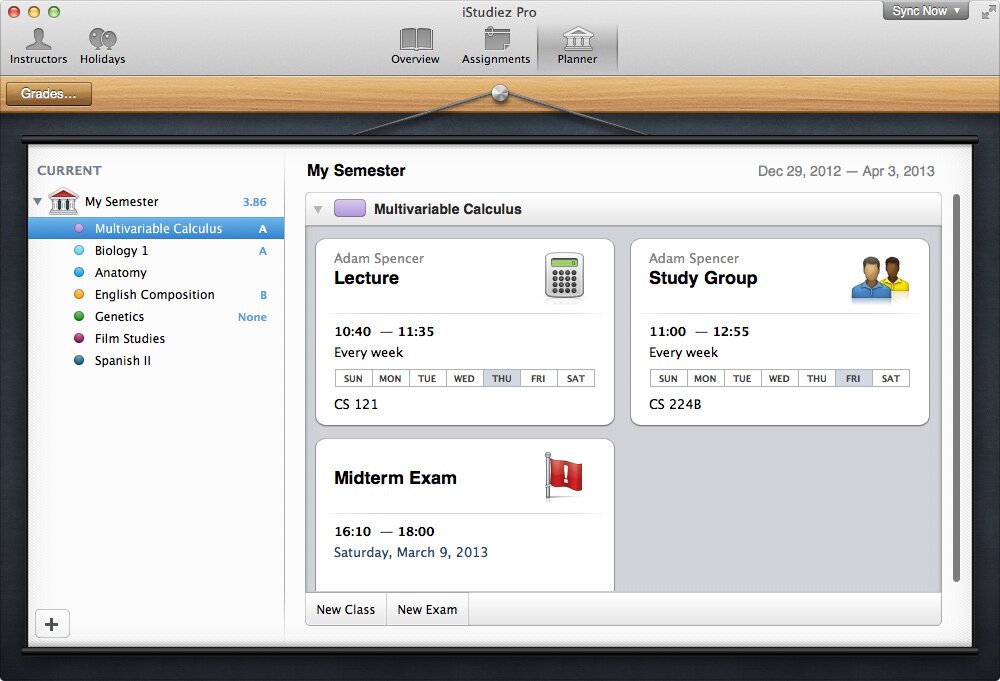Toggle MON in the Study Group card
The height and width of the screenshot is (681, 1000).
(705, 378)
